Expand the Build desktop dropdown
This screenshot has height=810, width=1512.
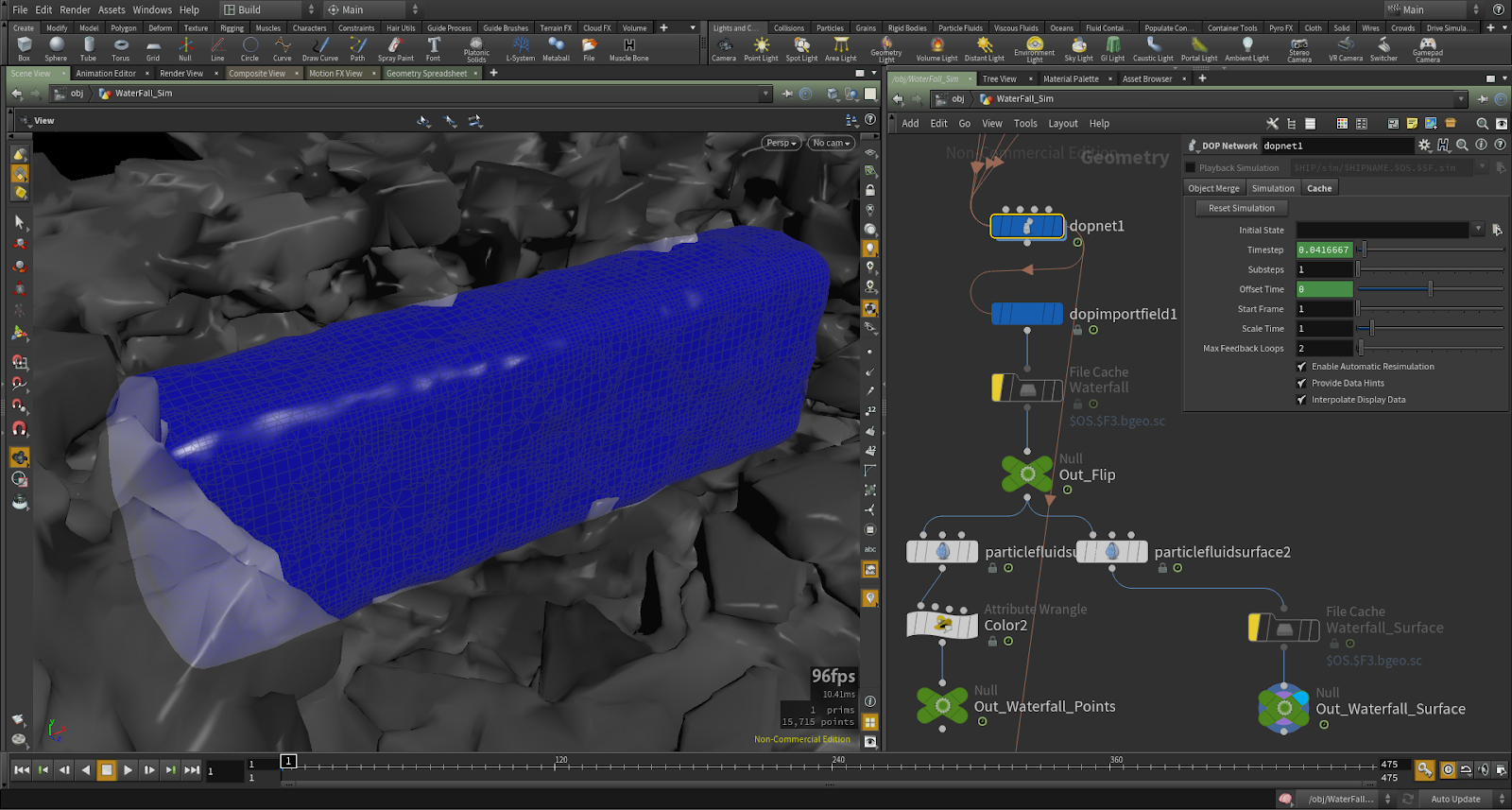pos(269,9)
